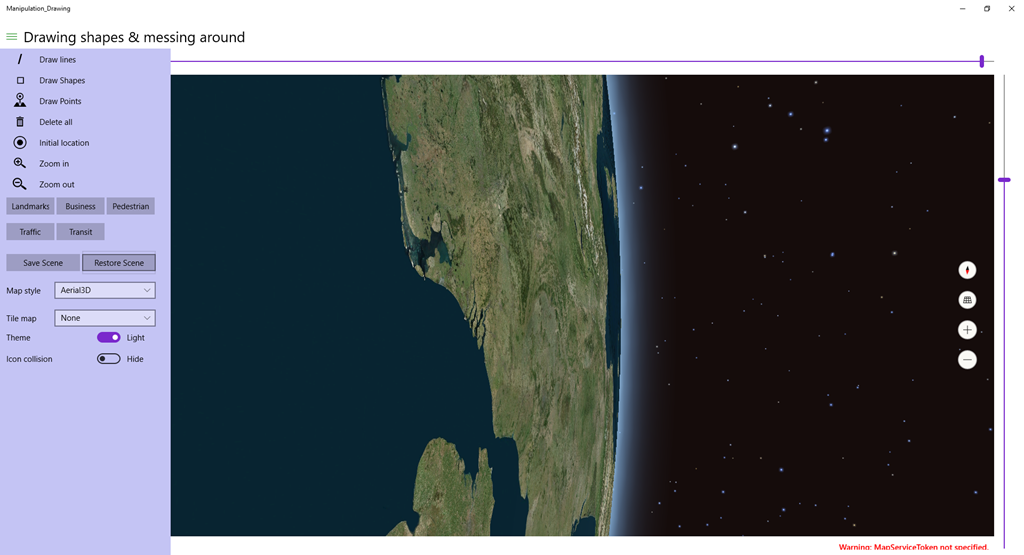Image resolution: width=1024 pixels, height=555 pixels.
Task: Click the red MapServiceToken warning text
Action: (913, 547)
